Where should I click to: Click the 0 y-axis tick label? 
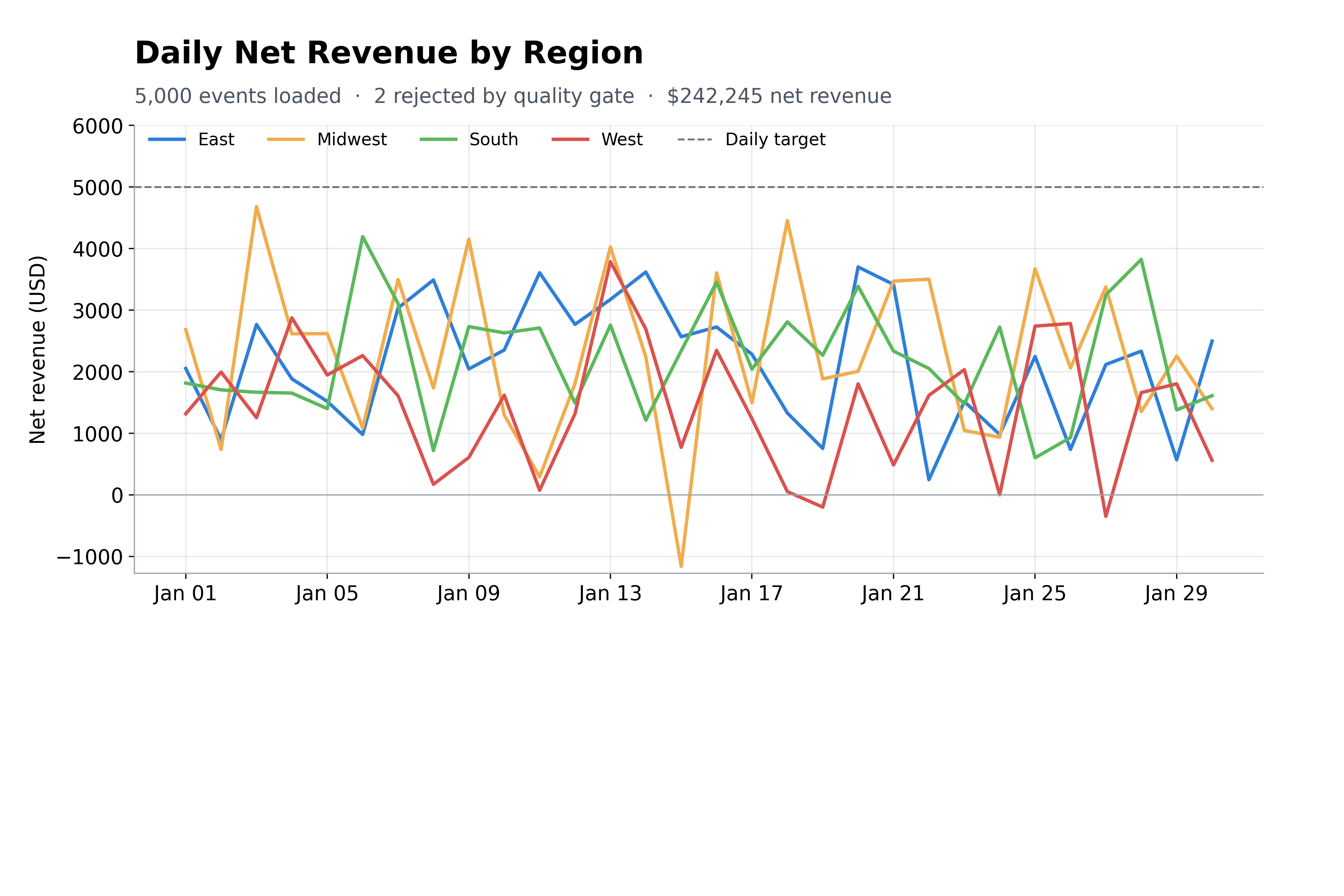coord(117,496)
